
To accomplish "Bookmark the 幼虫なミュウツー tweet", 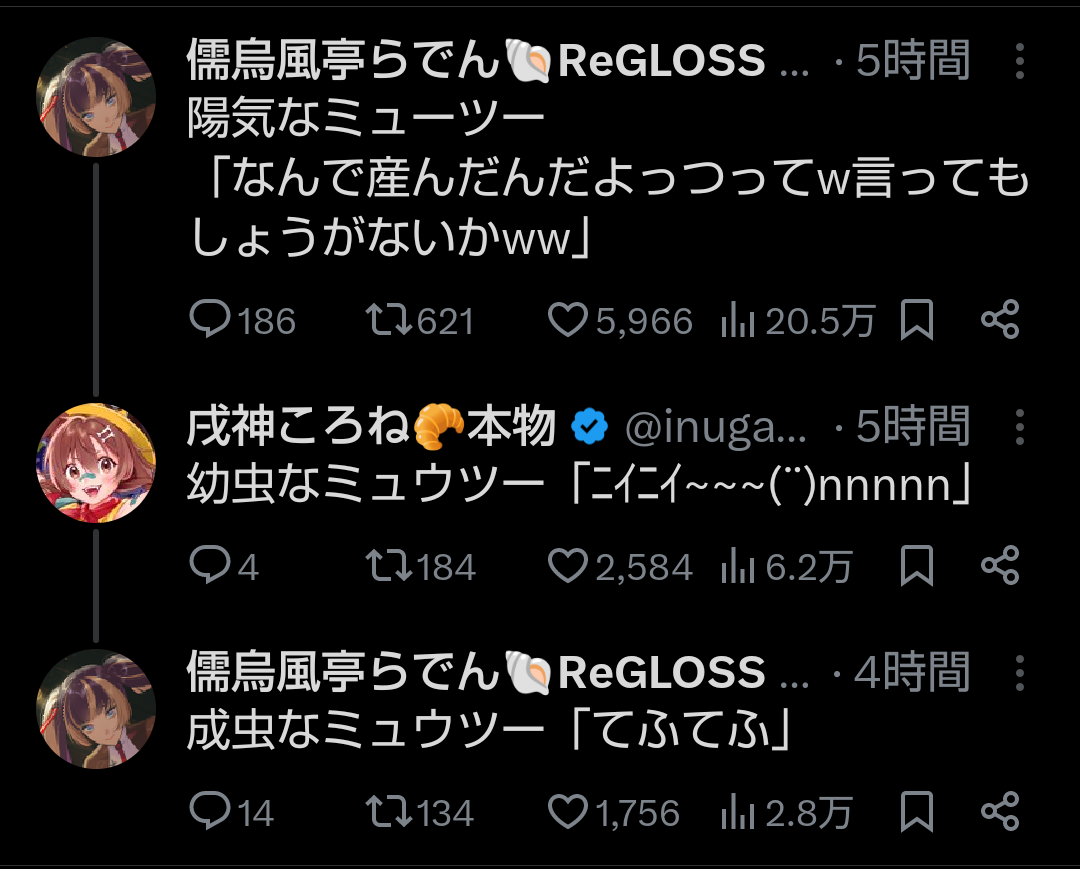I will coord(917,566).
